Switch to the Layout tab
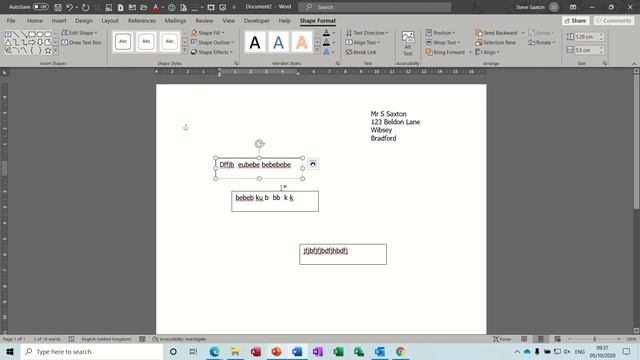Screen dimensions: 640x360 tap(110, 21)
